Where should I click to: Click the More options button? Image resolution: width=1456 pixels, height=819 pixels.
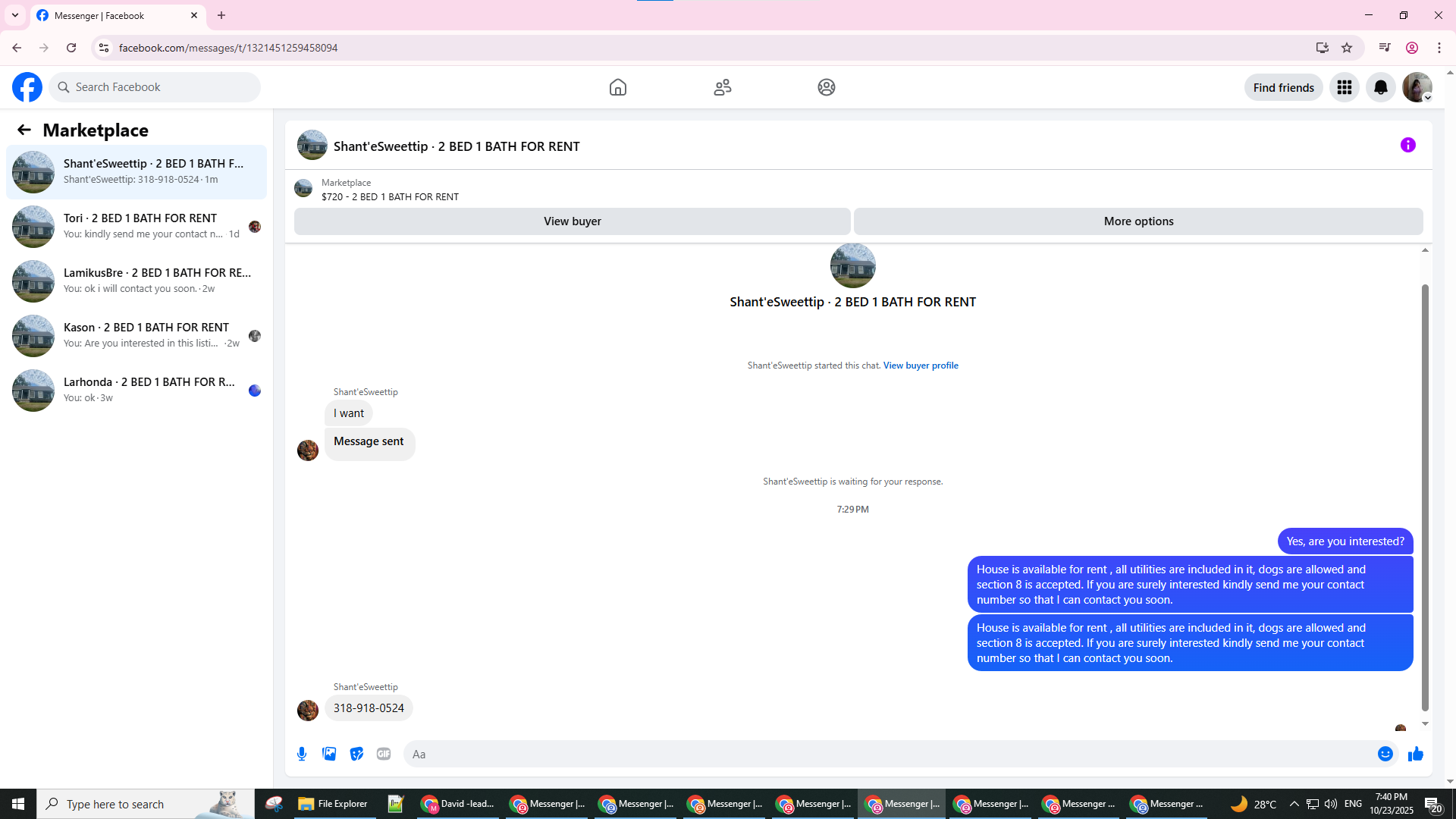coord(1137,221)
